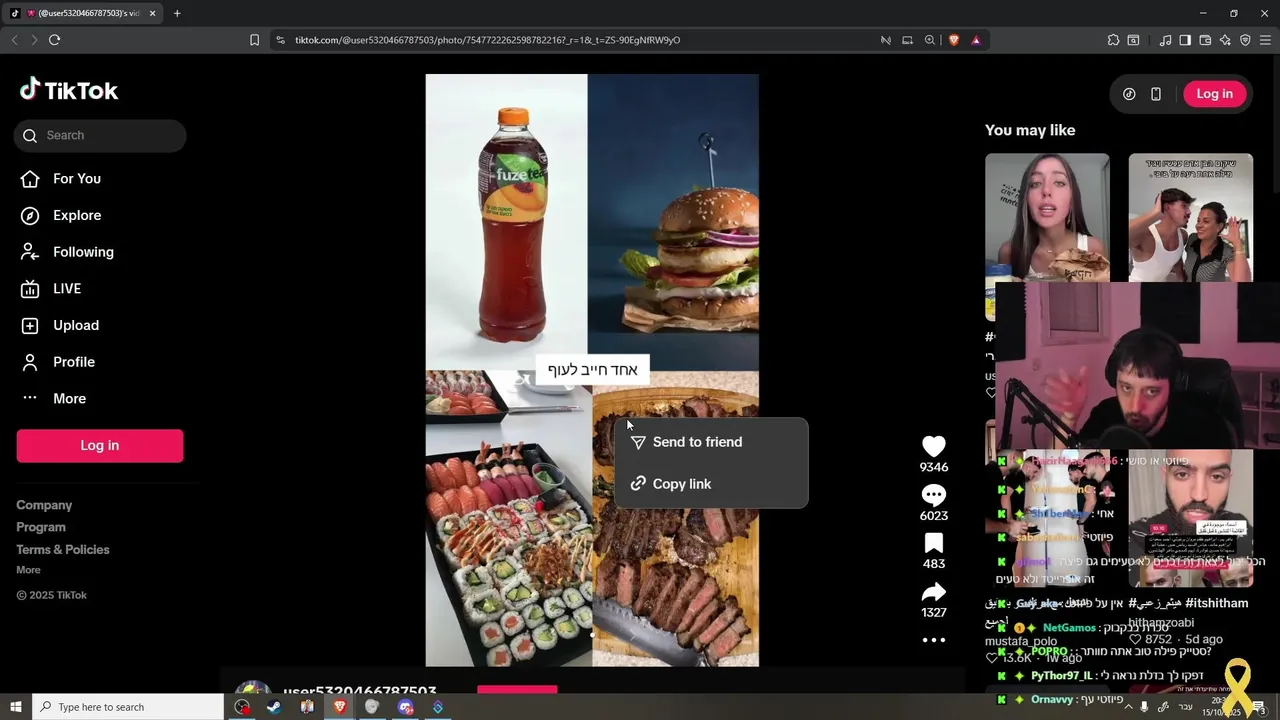Open the zoom magnifier icon in address bar

(930, 40)
